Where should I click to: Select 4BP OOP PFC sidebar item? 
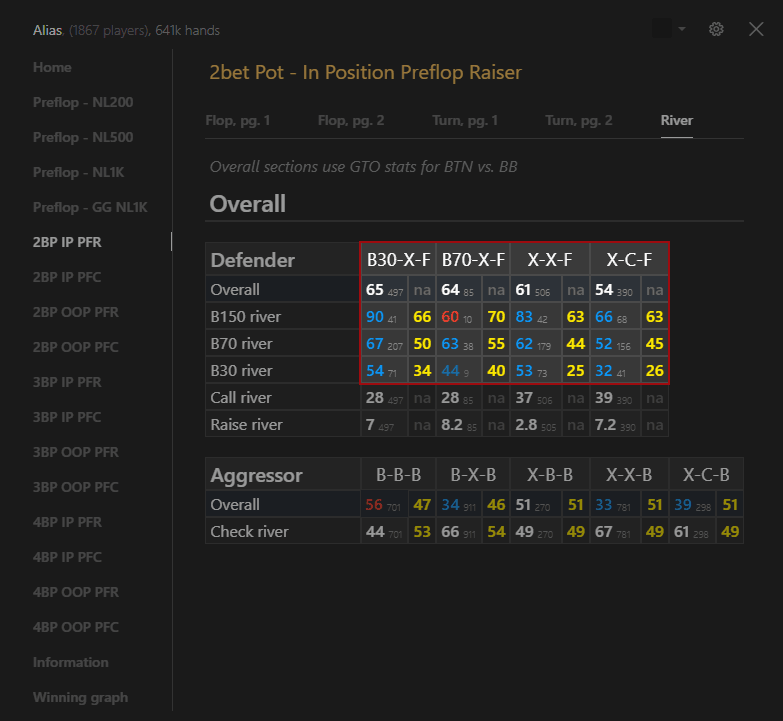75,627
